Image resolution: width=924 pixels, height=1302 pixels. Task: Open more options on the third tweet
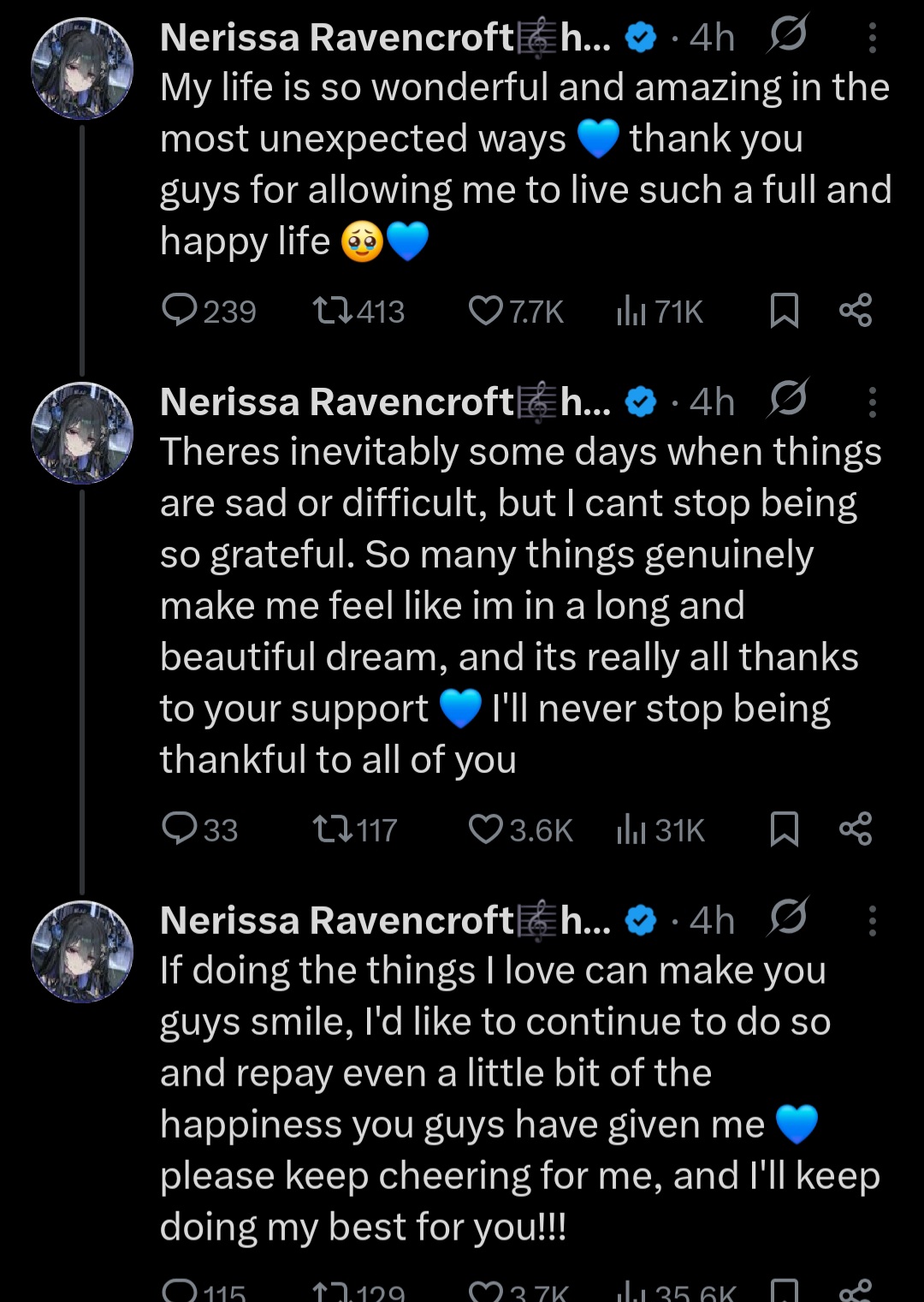[872, 921]
